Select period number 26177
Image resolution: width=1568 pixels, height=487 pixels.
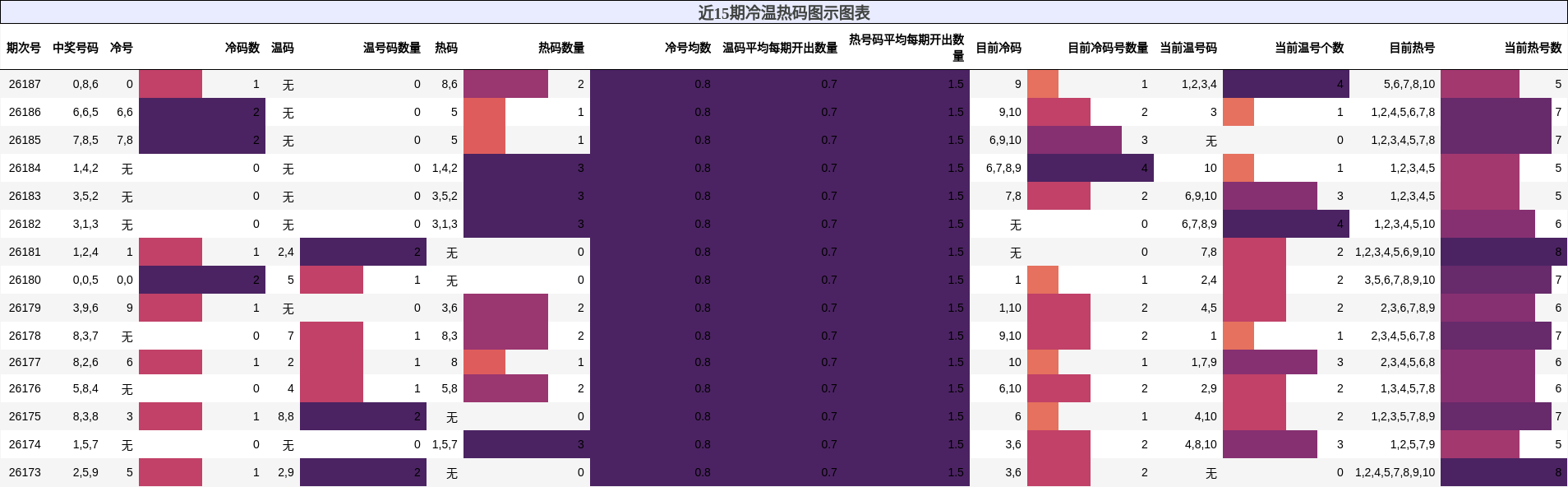point(25,362)
